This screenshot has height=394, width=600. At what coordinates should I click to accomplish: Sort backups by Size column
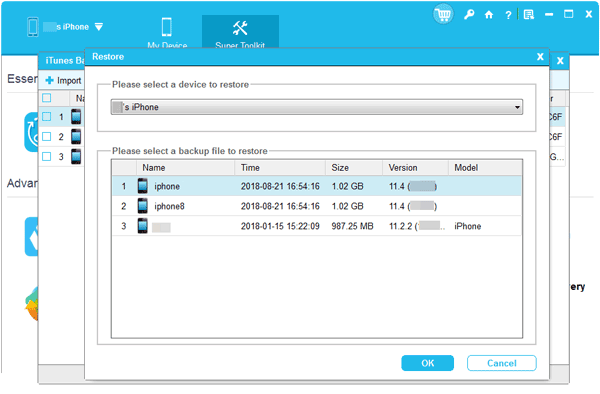(x=354, y=168)
